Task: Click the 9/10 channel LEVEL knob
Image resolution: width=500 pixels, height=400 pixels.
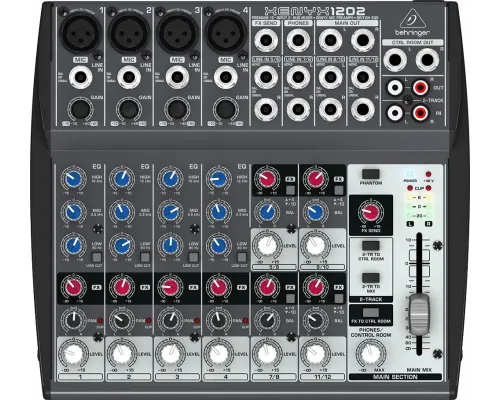Action: [315, 246]
